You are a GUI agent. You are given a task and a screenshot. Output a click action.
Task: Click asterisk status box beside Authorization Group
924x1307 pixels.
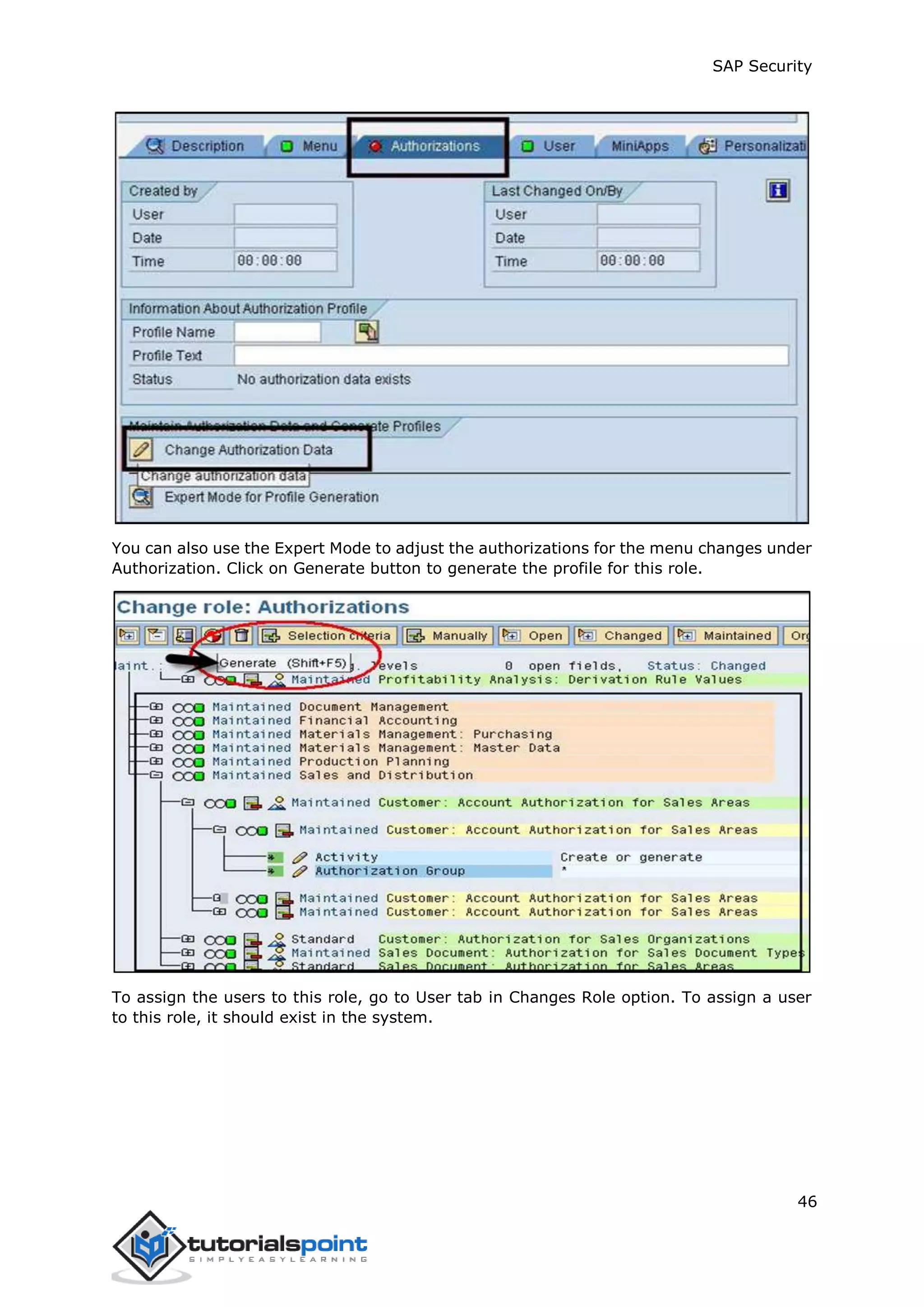[x=275, y=871]
